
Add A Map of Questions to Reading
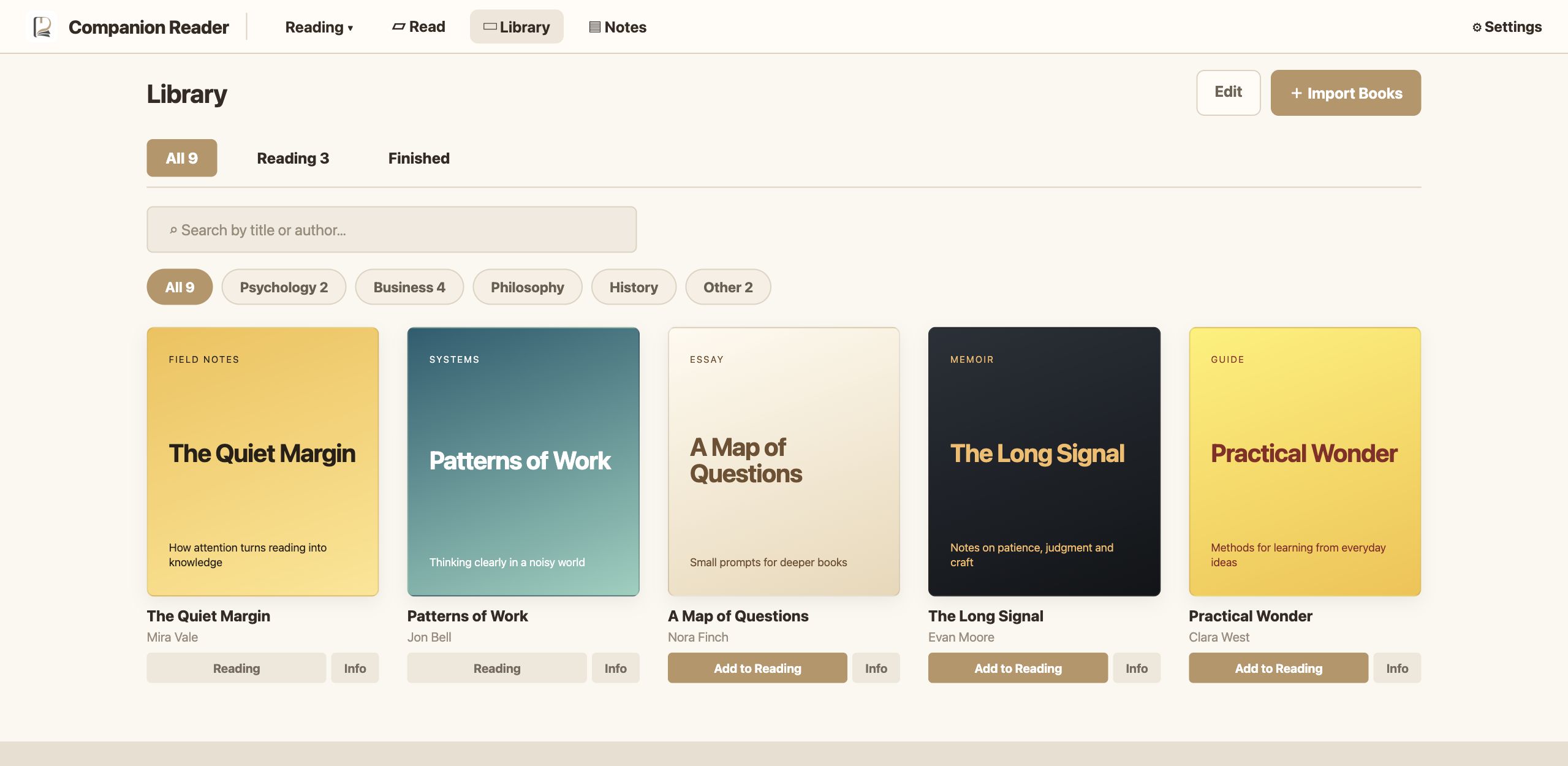point(757,668)
